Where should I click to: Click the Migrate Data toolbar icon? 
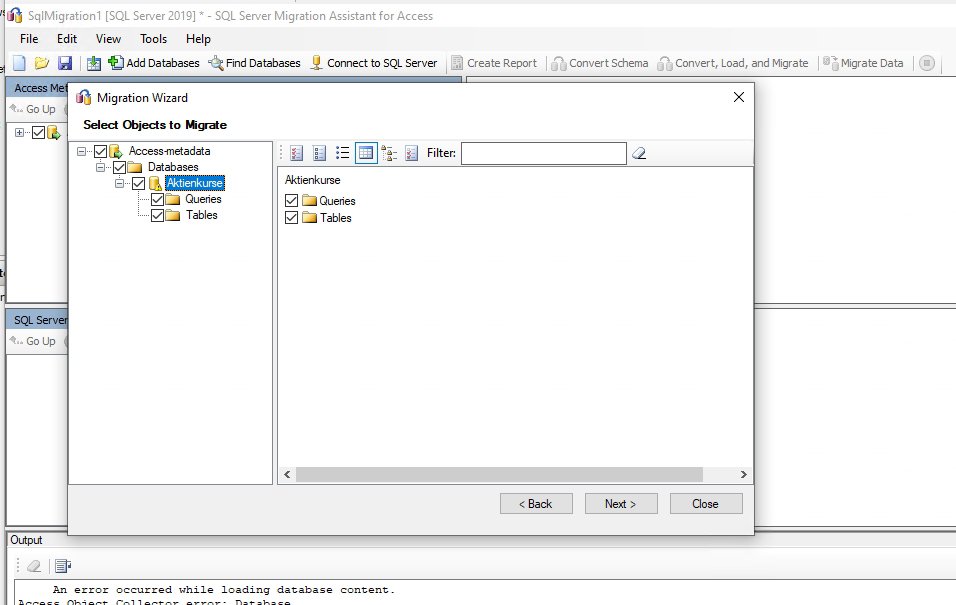[x=831, y=62]
